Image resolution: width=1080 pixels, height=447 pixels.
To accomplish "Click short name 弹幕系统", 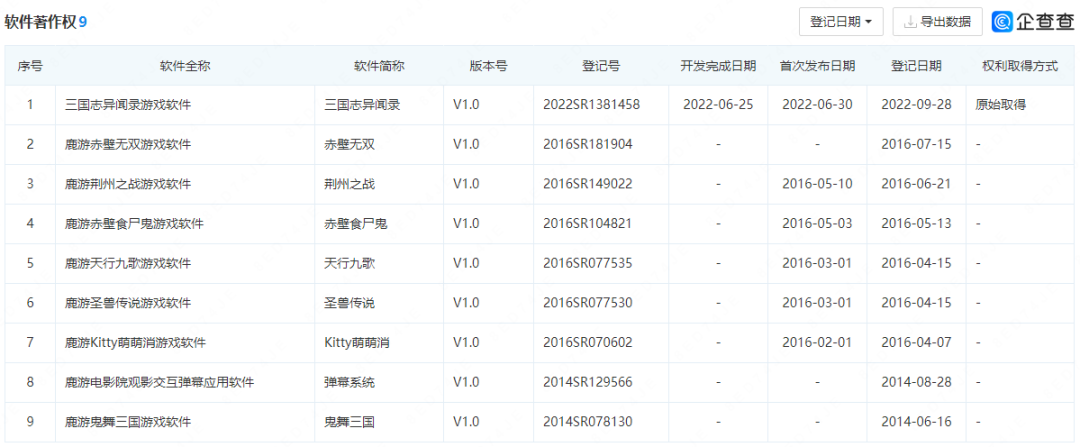I will point(349,382).
